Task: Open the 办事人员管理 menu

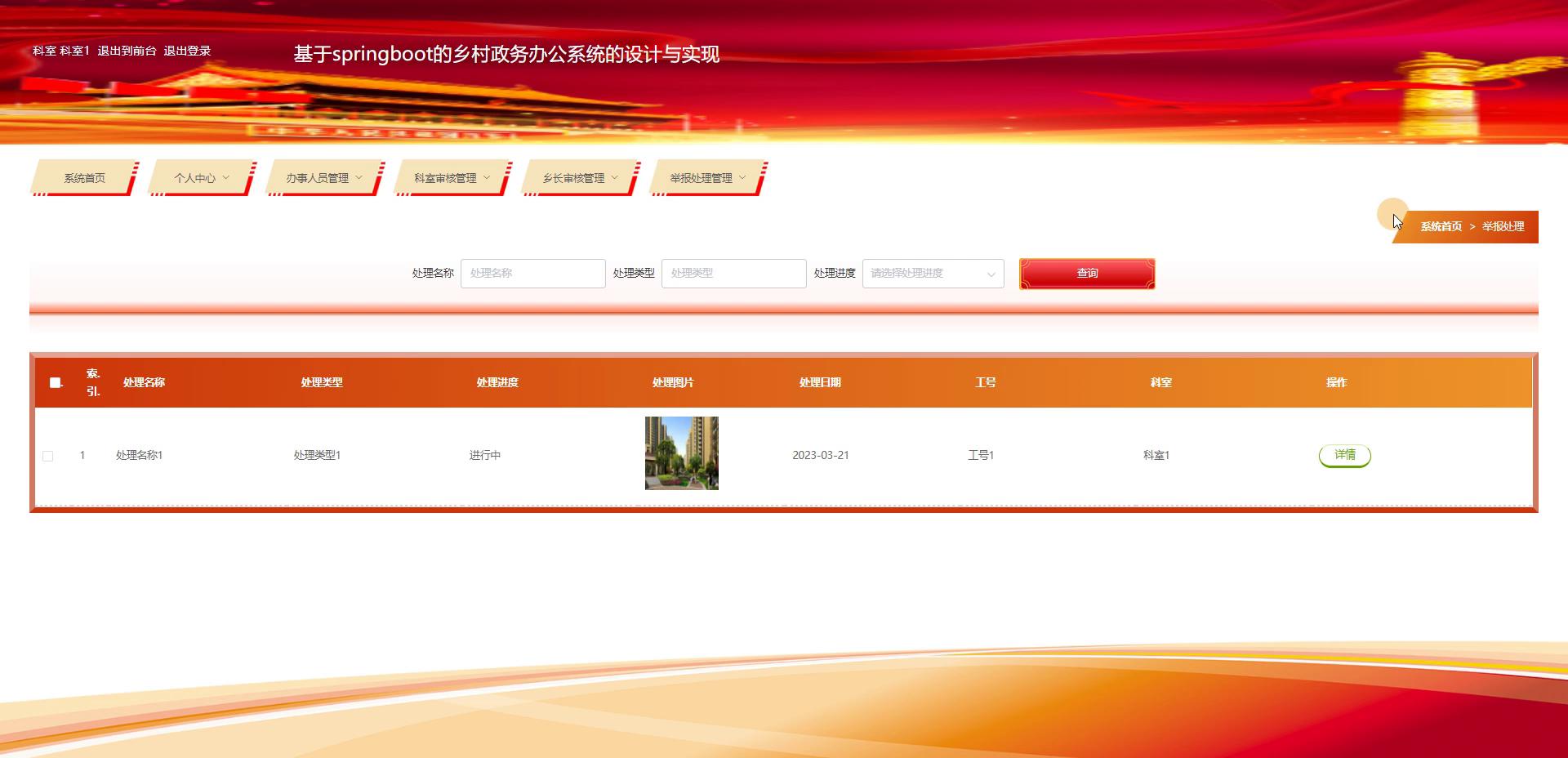Action: [324, 178]
